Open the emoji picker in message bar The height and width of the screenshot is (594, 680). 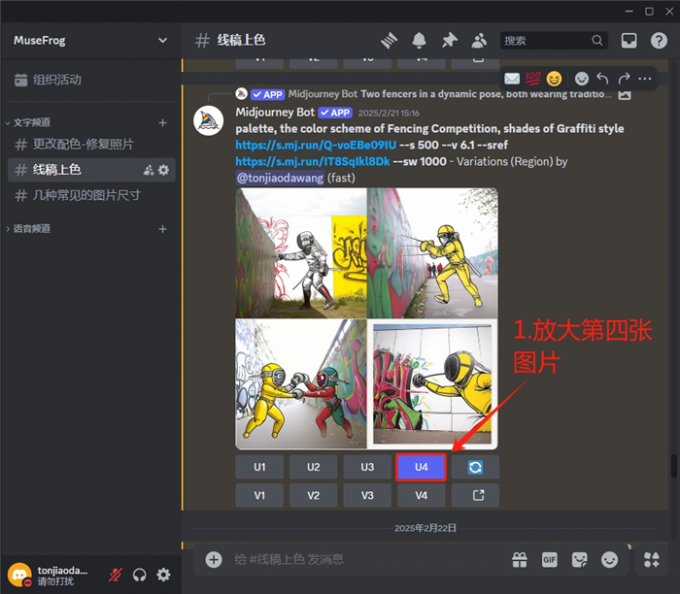pos(609,560)
